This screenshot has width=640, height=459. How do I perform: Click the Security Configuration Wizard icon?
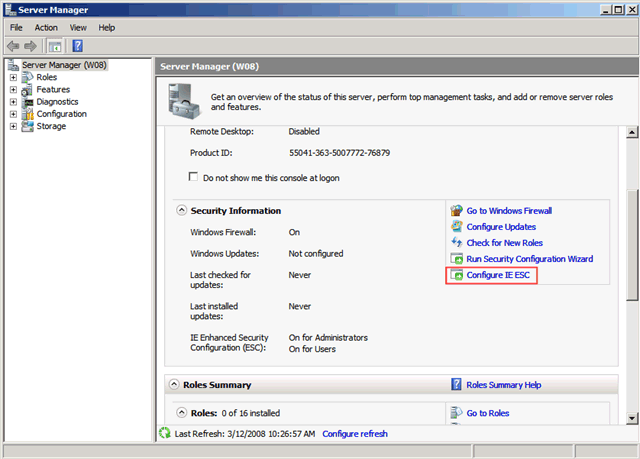(456, 259)
